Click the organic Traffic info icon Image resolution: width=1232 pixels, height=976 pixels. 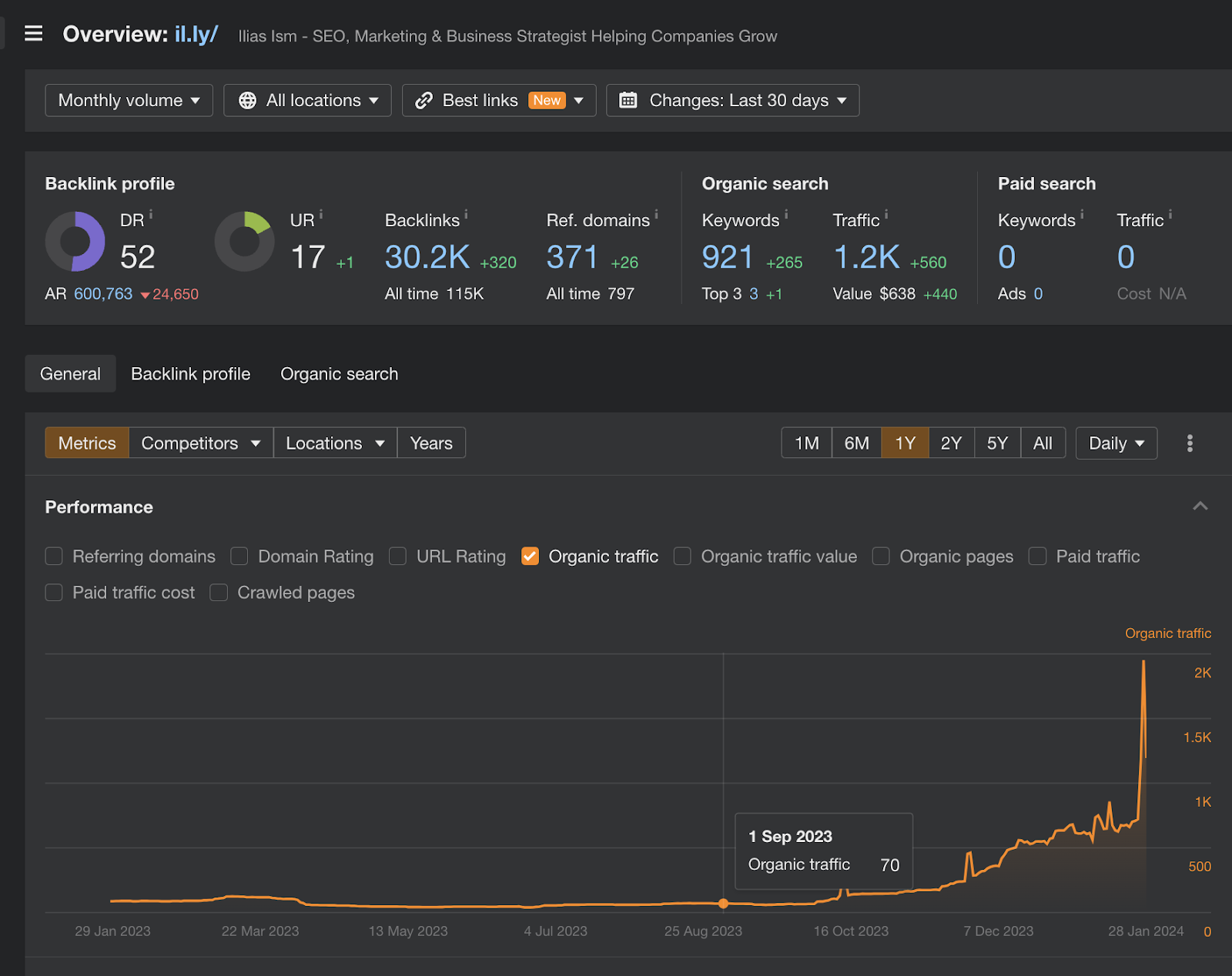click(x=886, y=215)
